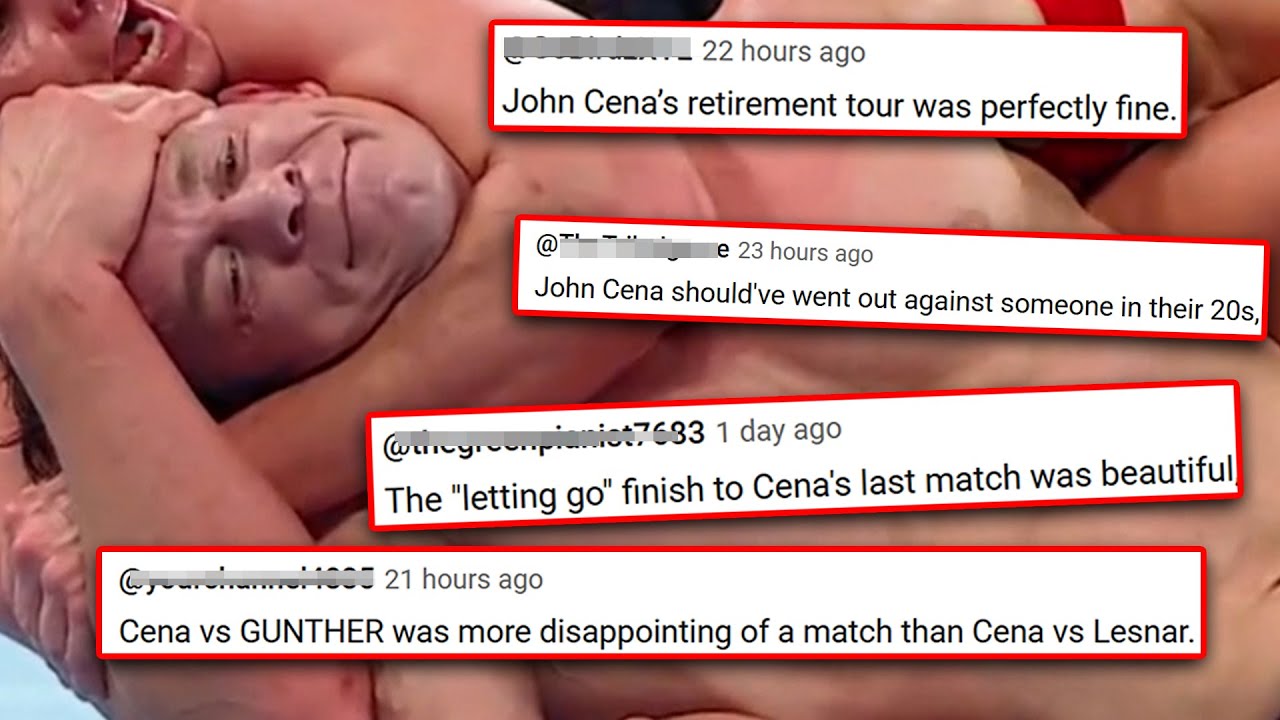Click the word "GUNTHER" in the comment
Image resolution: width=1280 pixels, height=720 pixels.
311,632
